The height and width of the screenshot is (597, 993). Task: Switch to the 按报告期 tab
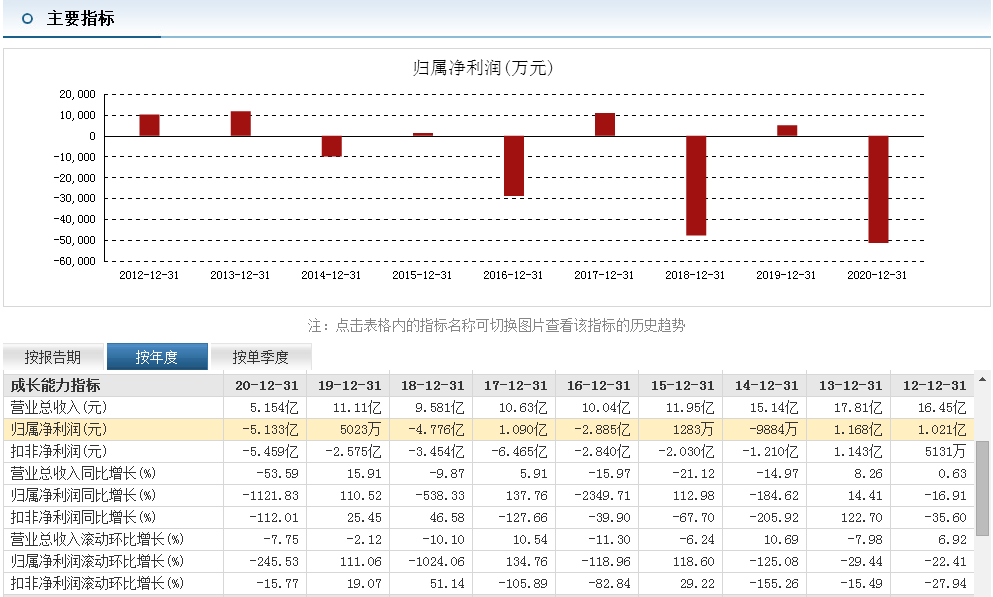[x=53, y=357]
